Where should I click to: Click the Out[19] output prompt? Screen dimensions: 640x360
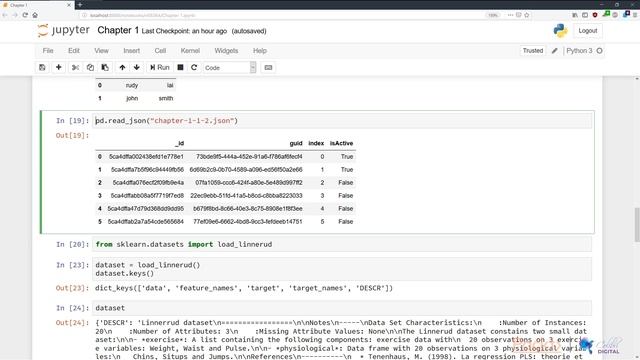click(72, 136)
